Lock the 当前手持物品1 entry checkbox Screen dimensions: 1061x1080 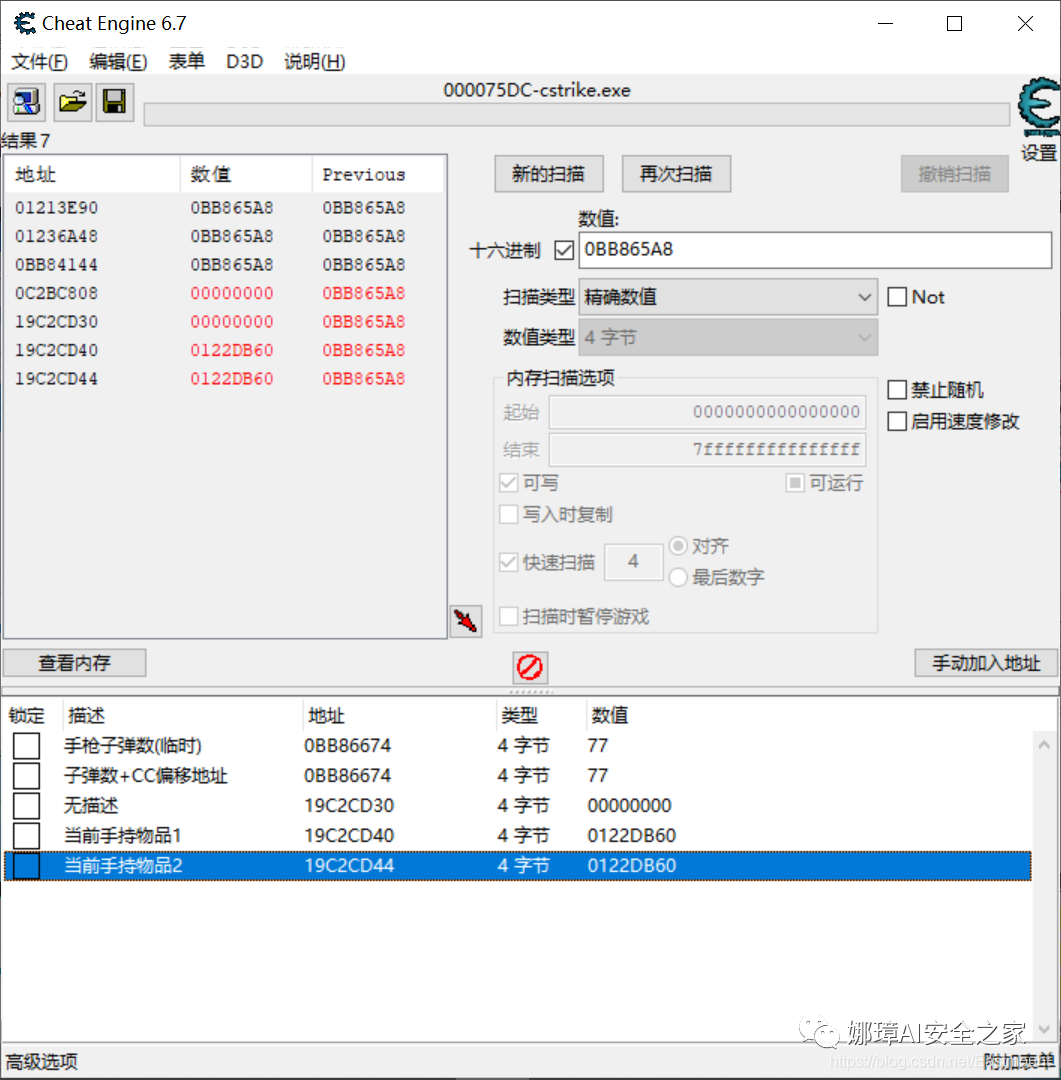tap(26, 835)
